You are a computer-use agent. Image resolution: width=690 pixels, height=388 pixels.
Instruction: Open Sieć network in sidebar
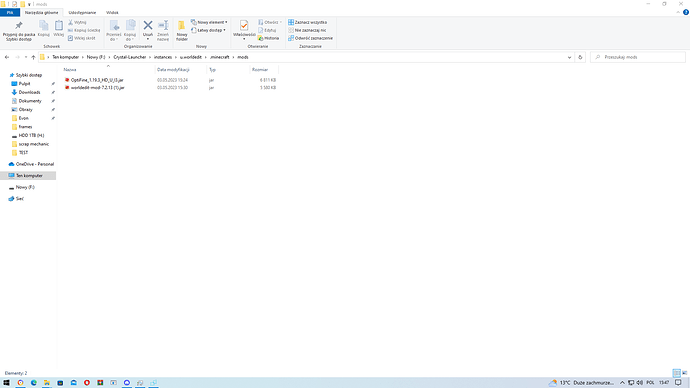[x=20, y=199]
